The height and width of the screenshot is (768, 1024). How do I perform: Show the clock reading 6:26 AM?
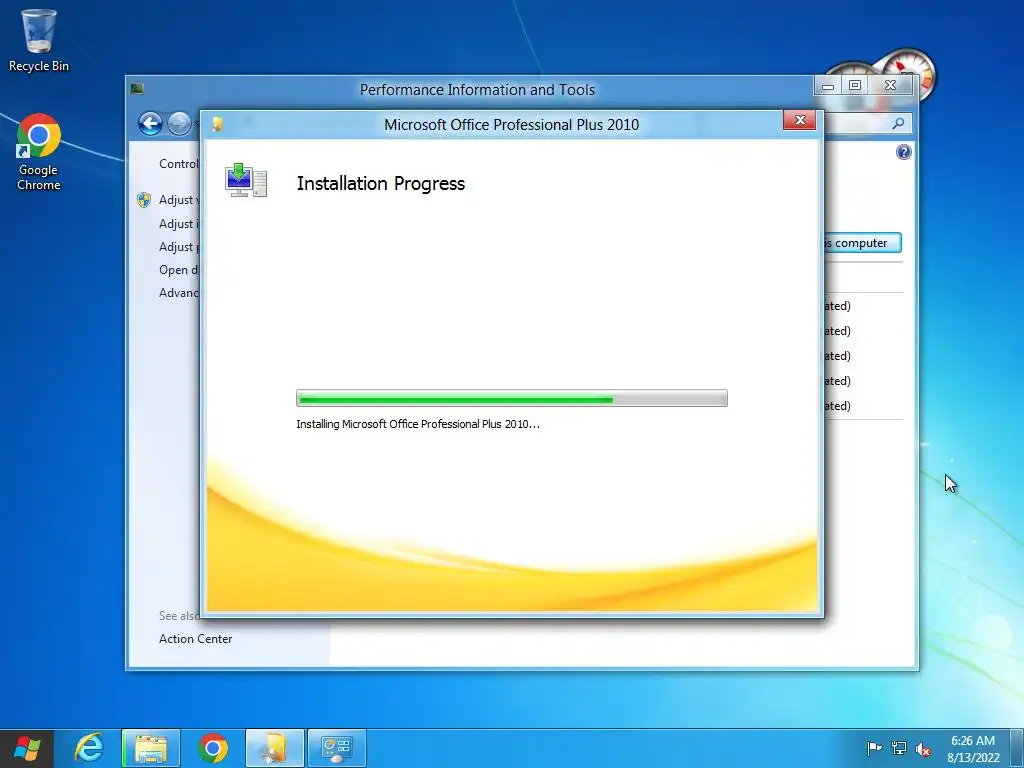point(973,748)
